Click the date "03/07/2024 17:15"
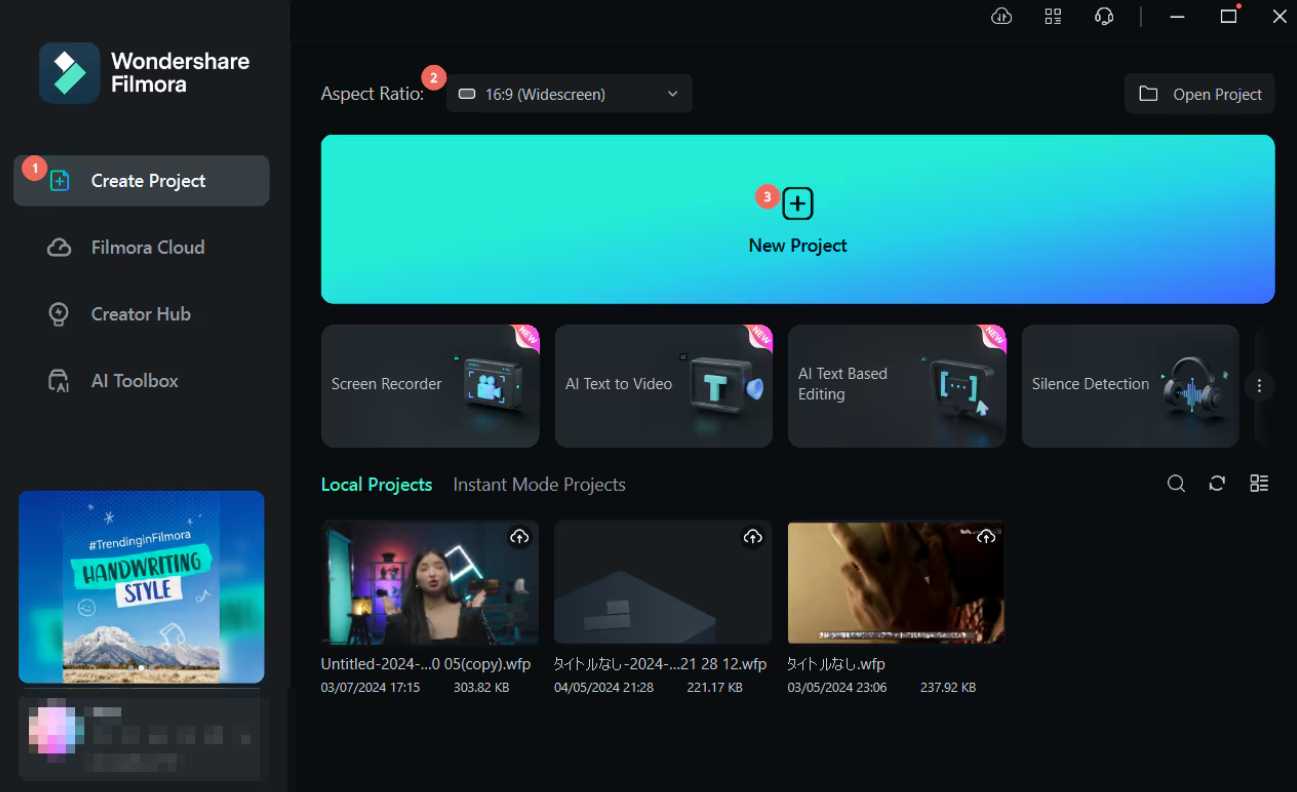 (370, 688)
